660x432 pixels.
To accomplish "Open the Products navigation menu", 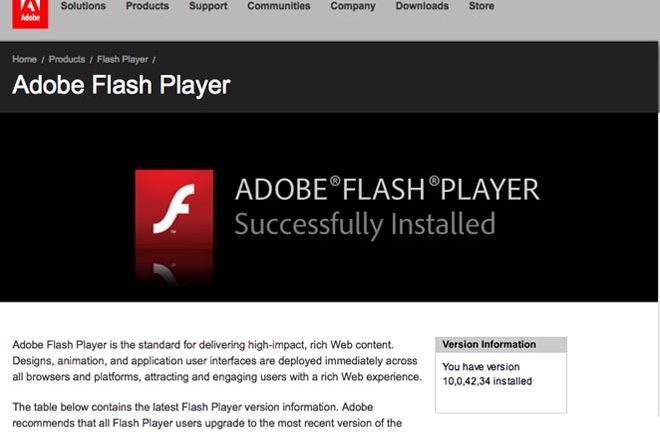I will click(147, 6).
